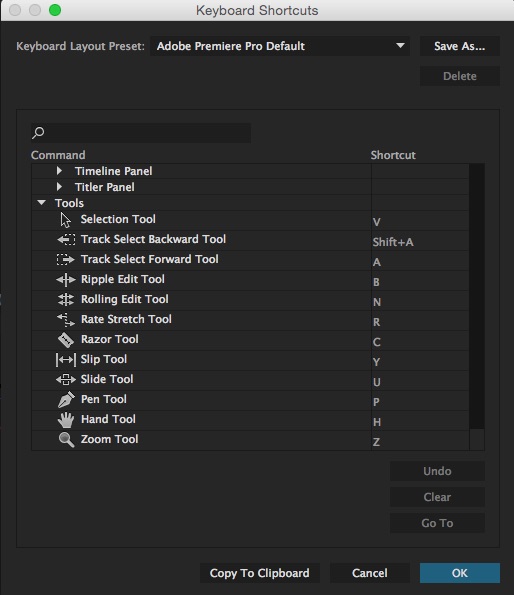
Task: Expand the Titler Panel group
Action: pyautogui.click(x=59, y=187)
